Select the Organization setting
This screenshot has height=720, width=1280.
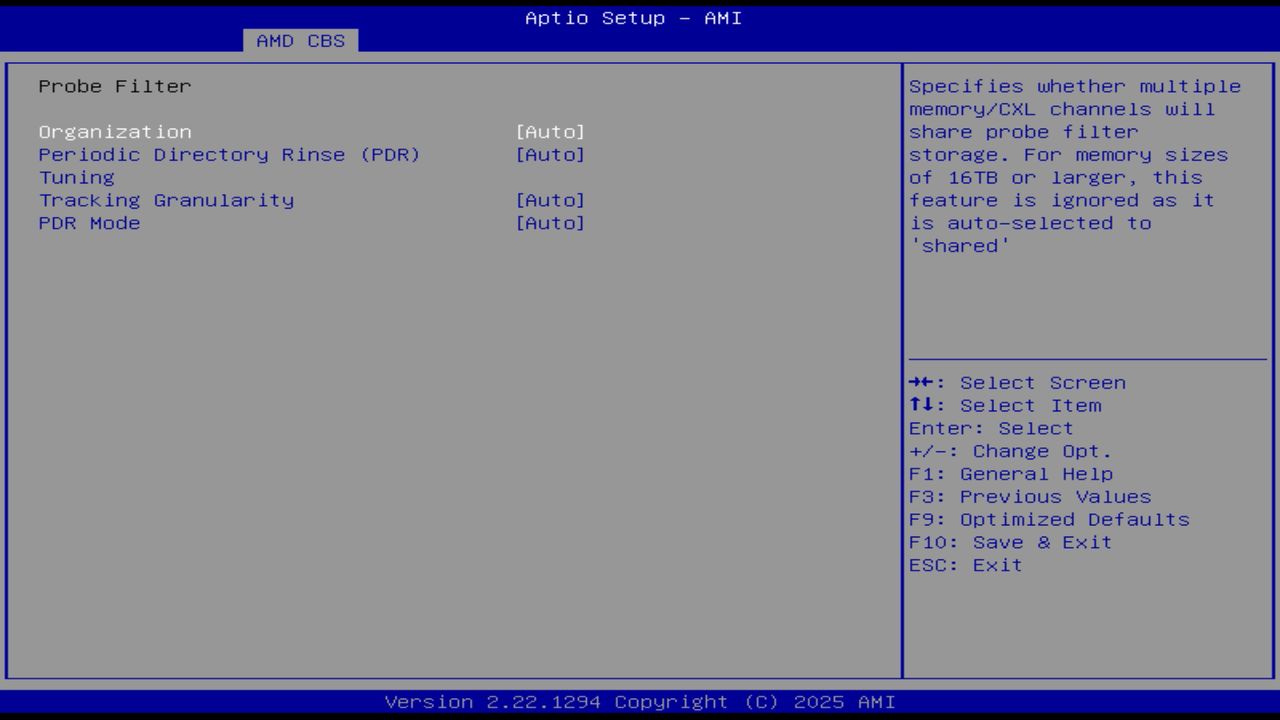(x=115, y=131)
